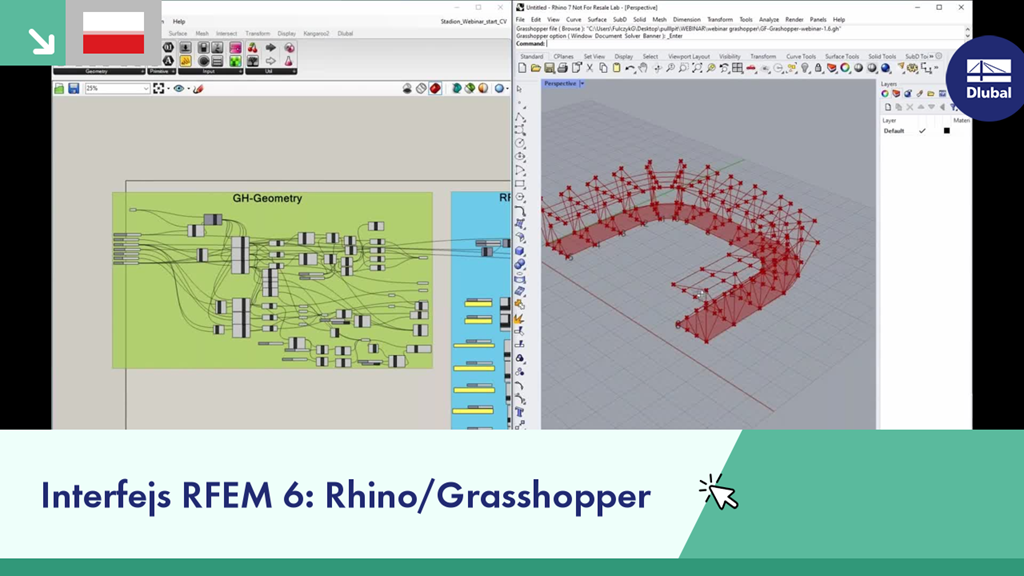Select the Pan hand tool in Rhino toolbar

pos(643,68)
